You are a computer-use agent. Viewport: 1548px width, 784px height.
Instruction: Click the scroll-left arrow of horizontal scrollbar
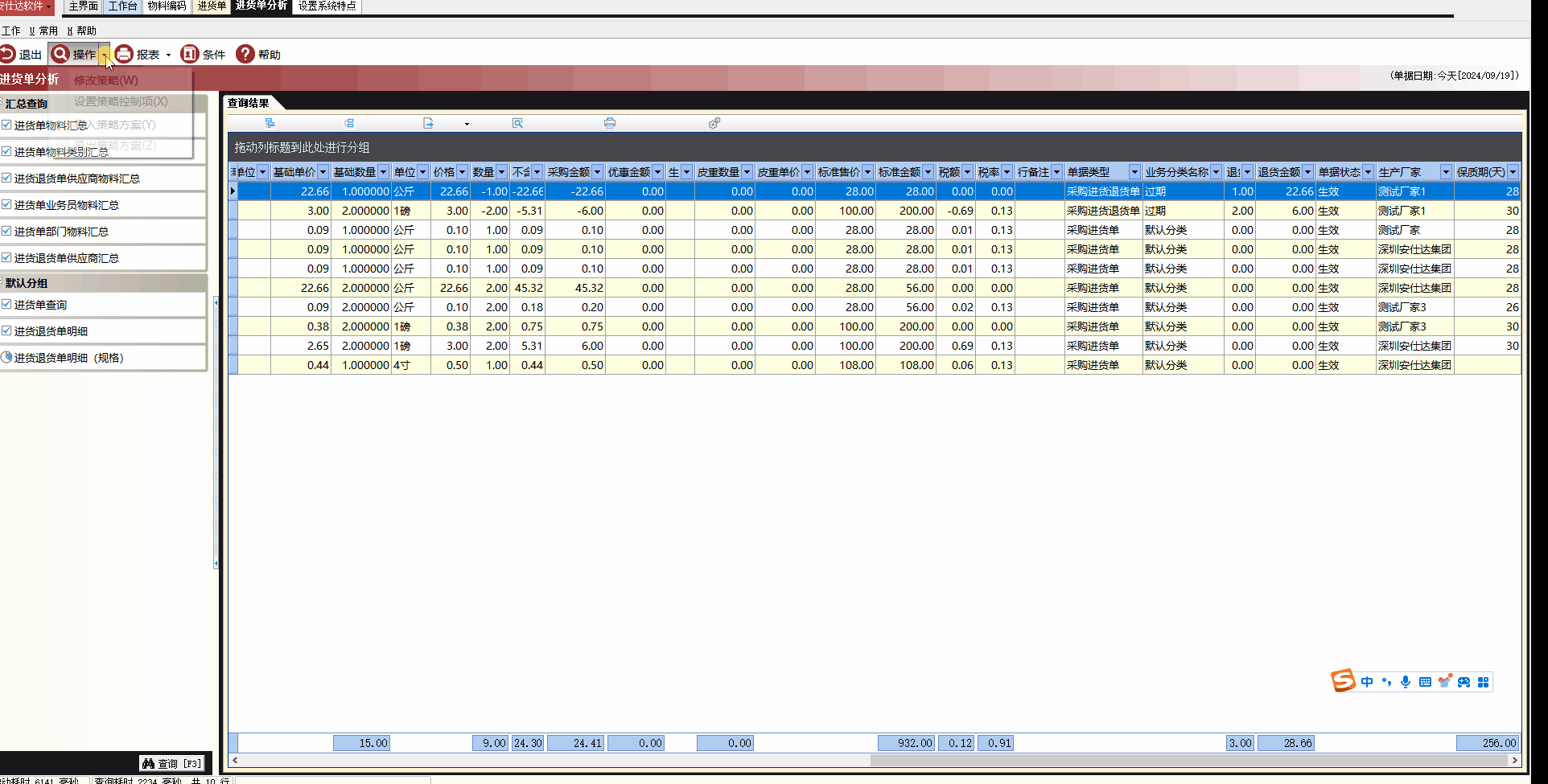235,760
